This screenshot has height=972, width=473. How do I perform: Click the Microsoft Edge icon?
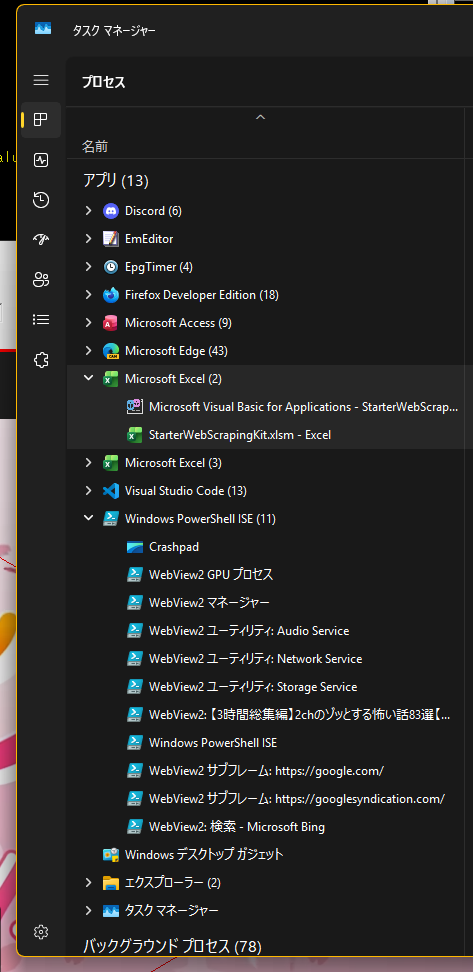coord(110,351)
